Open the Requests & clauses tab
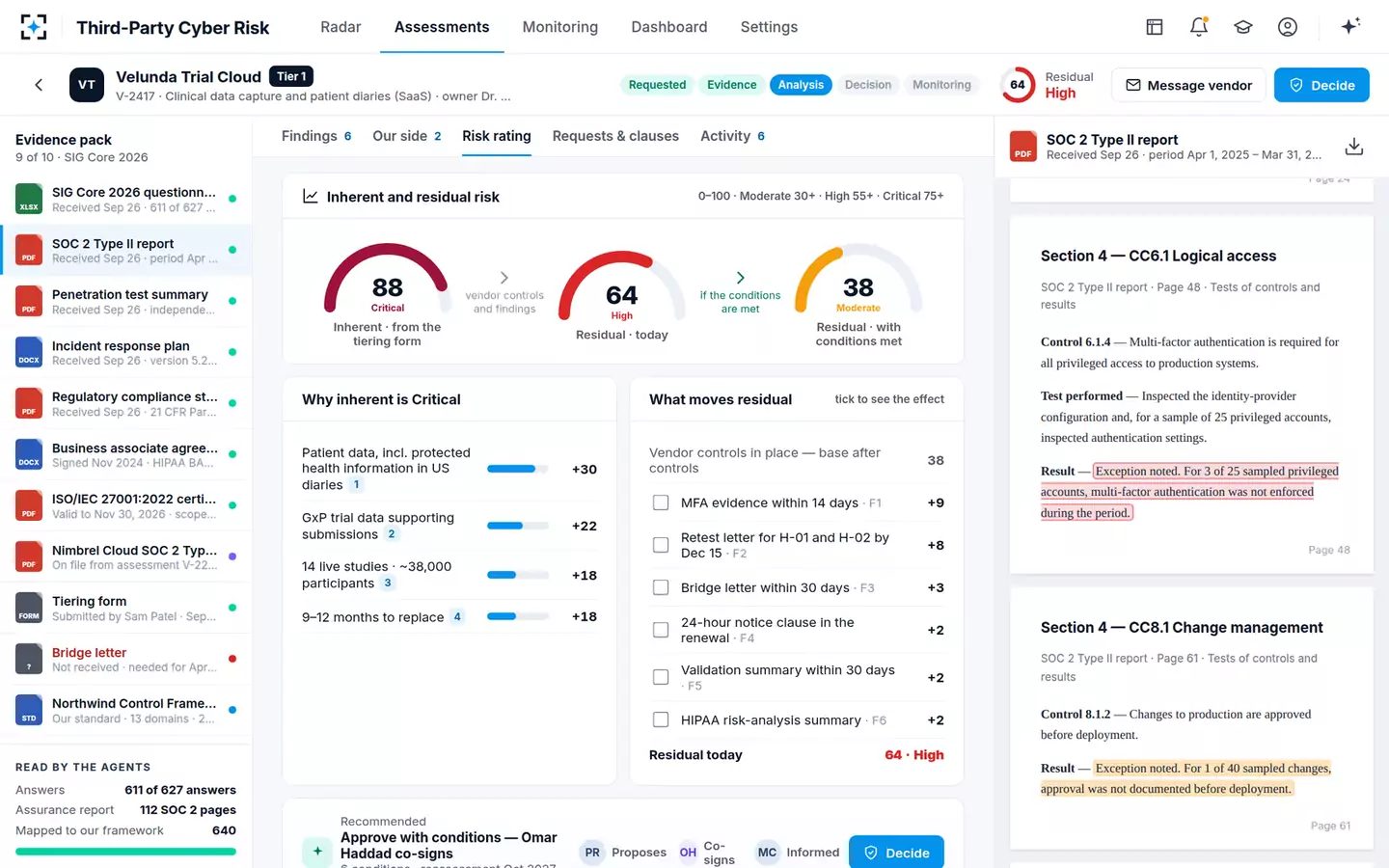Image resolution: width=1389 pixels, height=868 pixels. [x=615, y=136]
